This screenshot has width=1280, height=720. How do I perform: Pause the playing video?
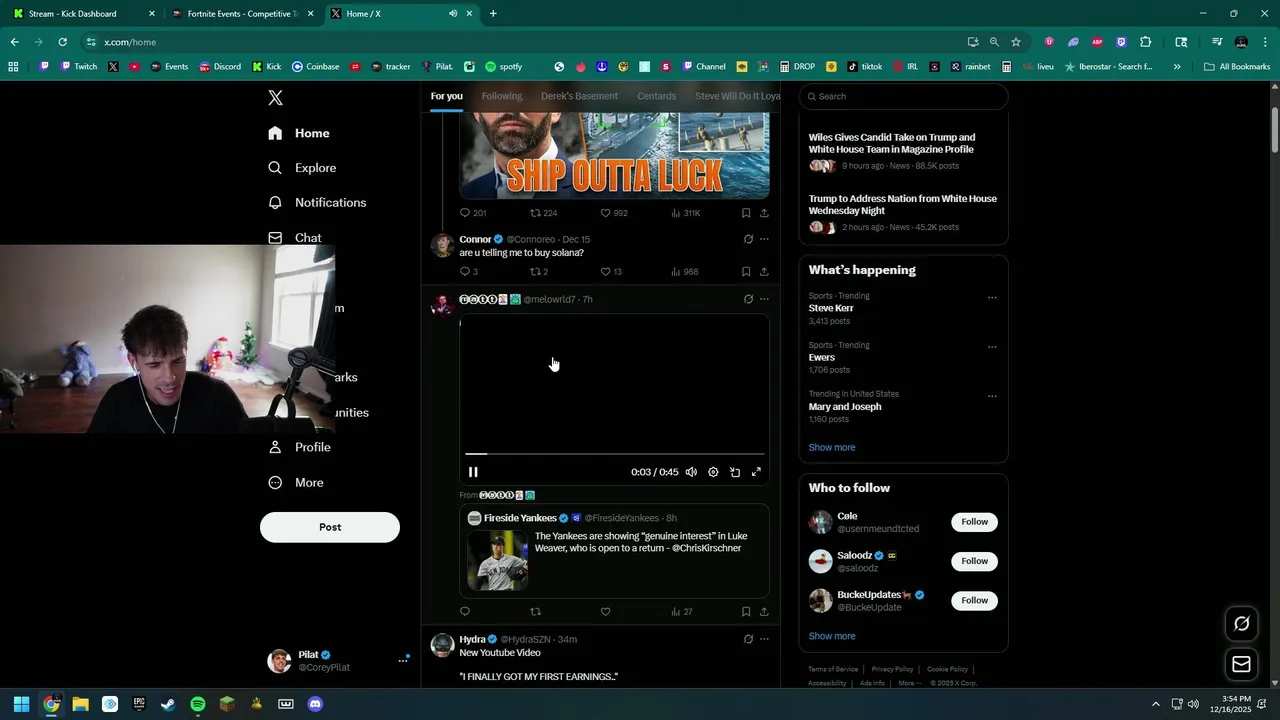pyautogui.click(x=473, y=472)
